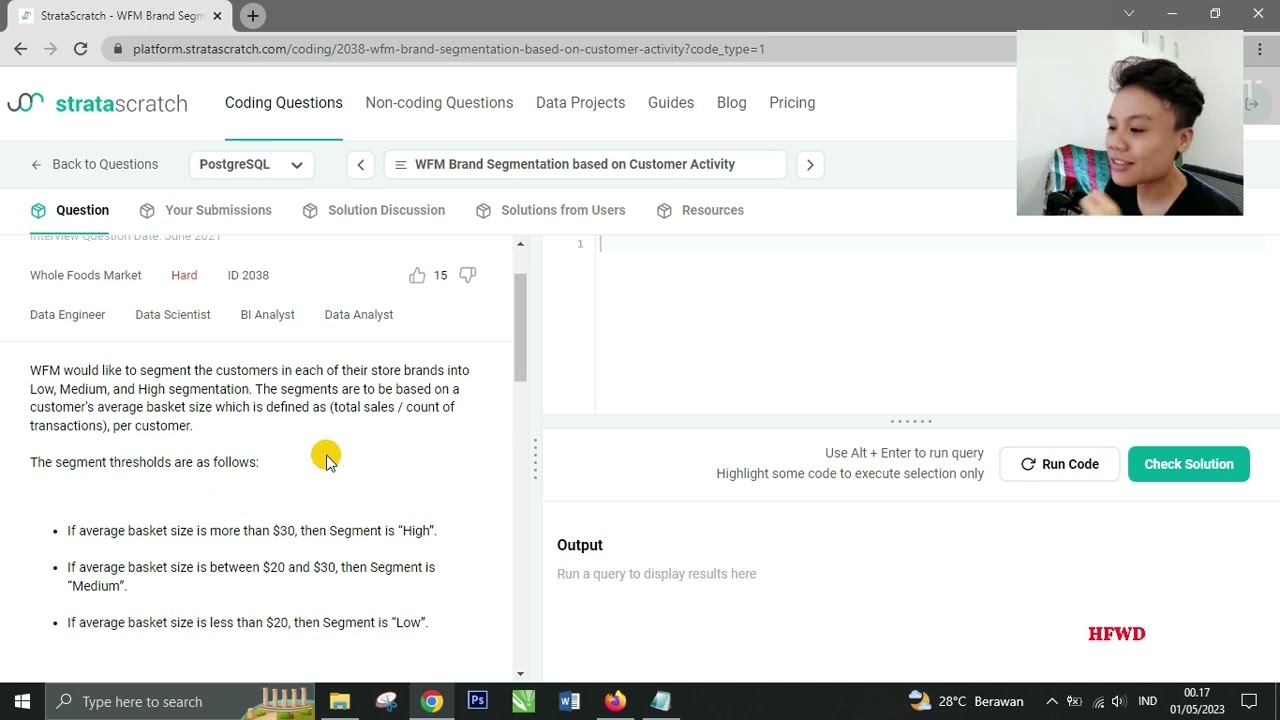Open the Snipping tool taskbar icon
The width and height of the screenshot is (1280, 720).
386,701
